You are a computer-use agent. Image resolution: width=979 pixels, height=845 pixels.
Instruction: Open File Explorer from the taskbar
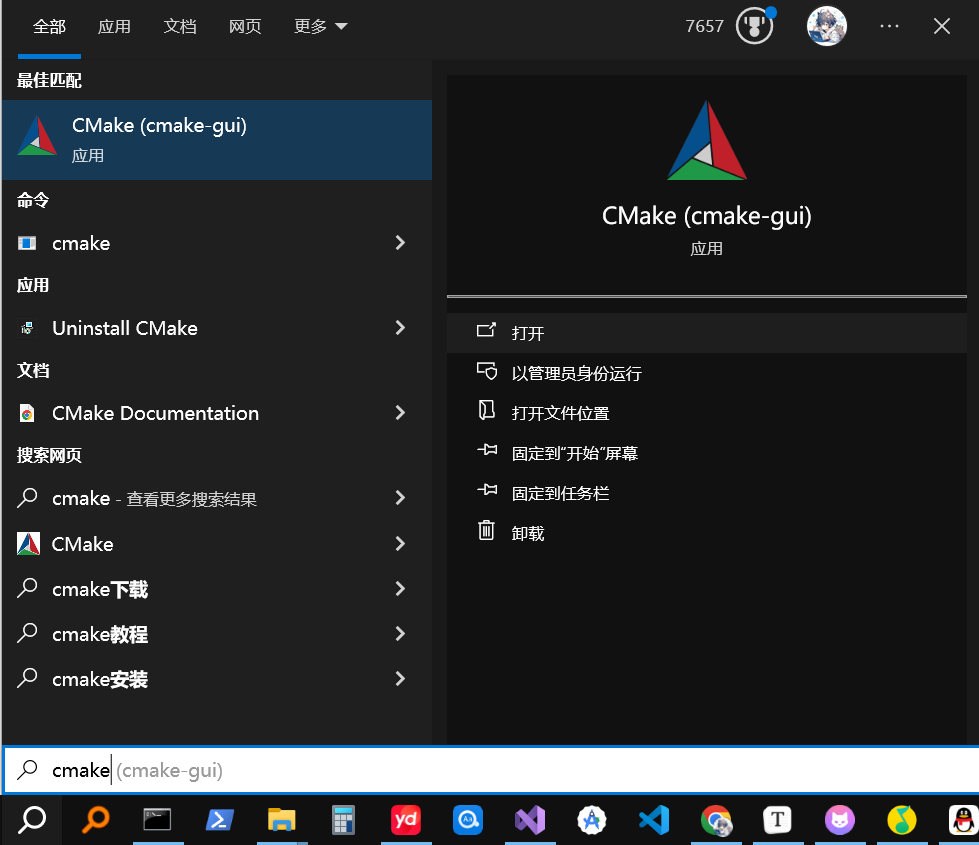click(x=282, y=820)
